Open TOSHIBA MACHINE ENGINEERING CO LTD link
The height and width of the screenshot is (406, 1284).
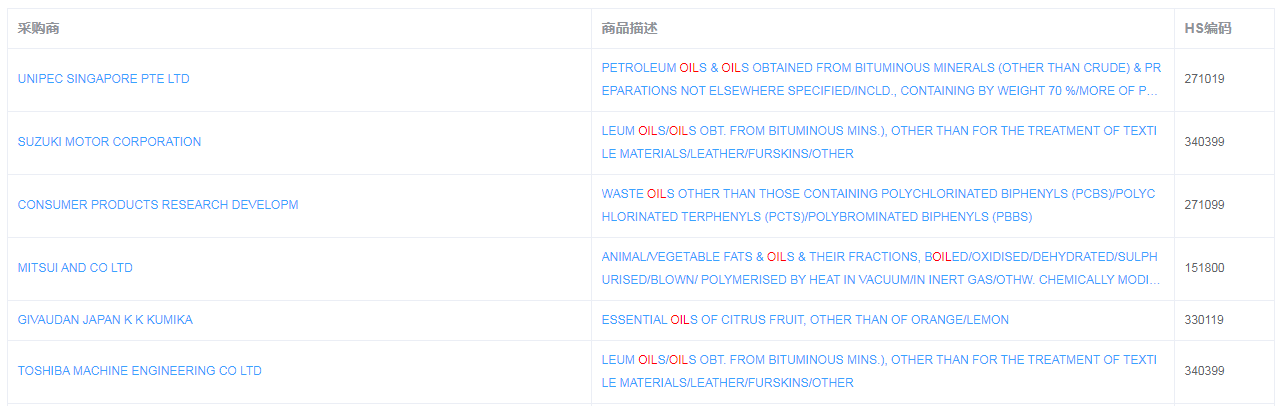pos(140,371)
